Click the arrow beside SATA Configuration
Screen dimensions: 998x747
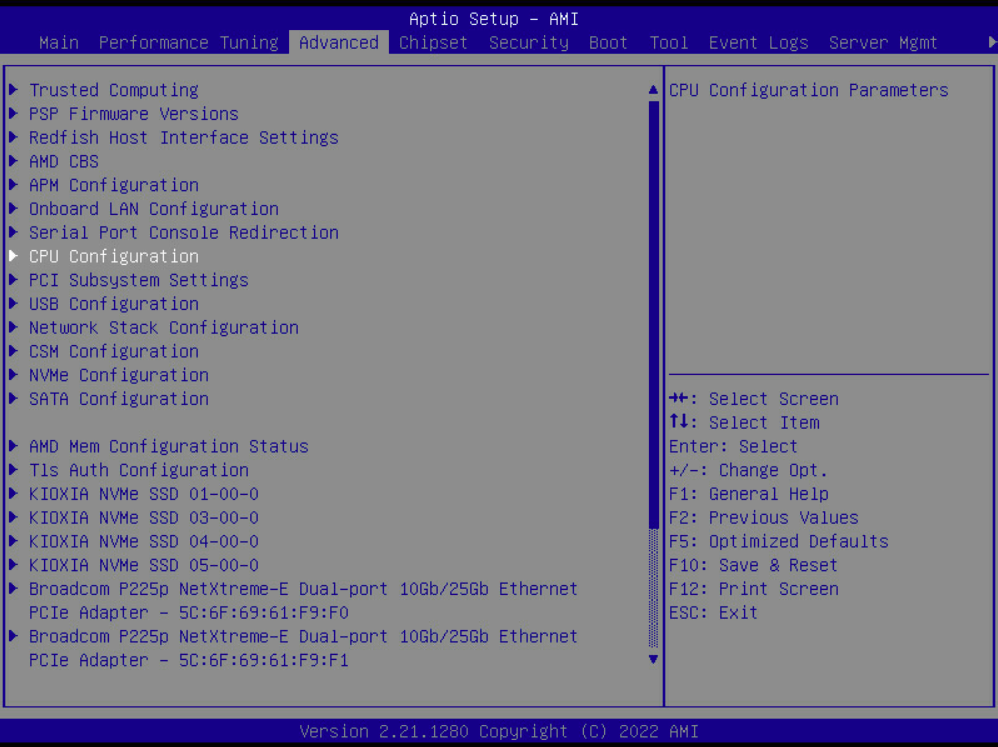[x=13, y=398]
